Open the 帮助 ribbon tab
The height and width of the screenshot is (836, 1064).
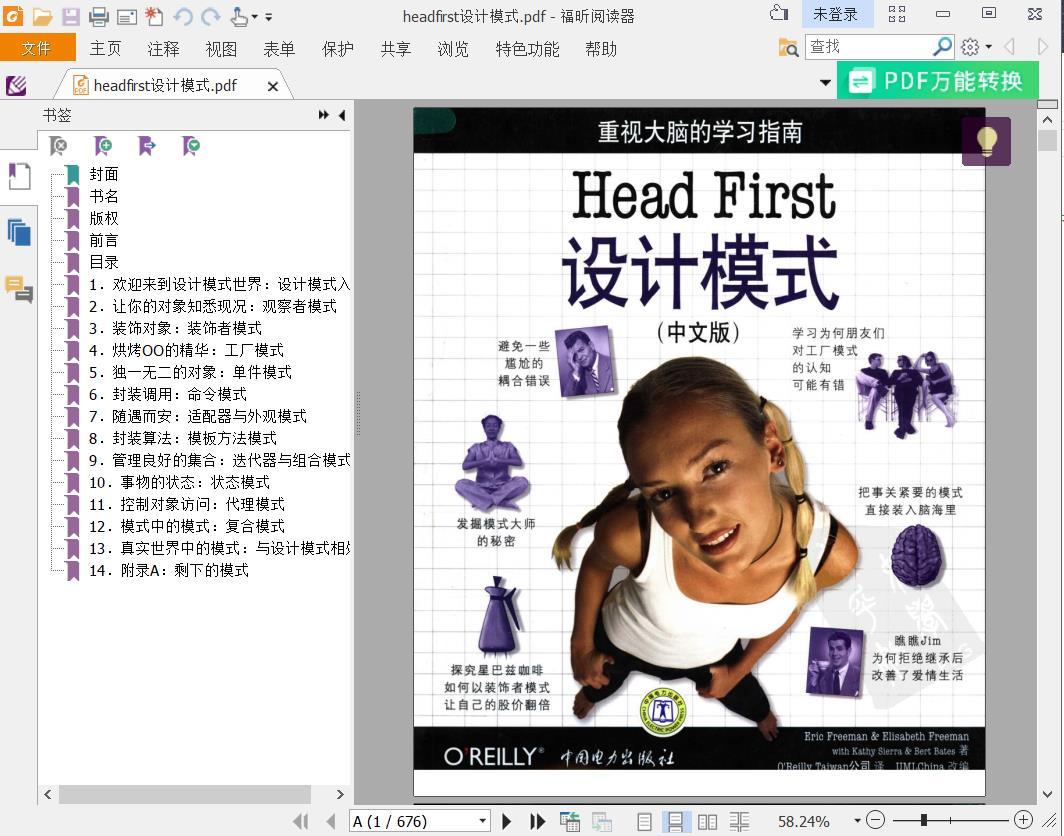[601, 48]
